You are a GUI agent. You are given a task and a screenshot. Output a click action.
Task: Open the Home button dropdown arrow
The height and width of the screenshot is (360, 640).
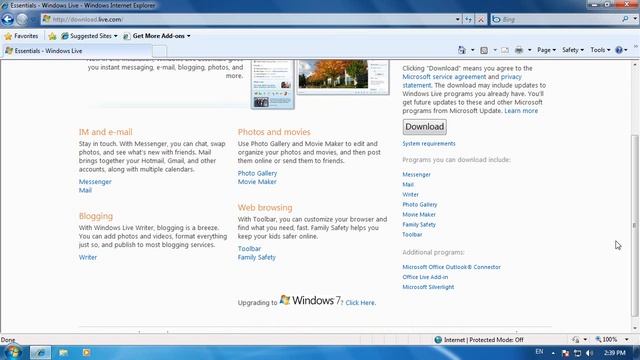click(473, 50)
